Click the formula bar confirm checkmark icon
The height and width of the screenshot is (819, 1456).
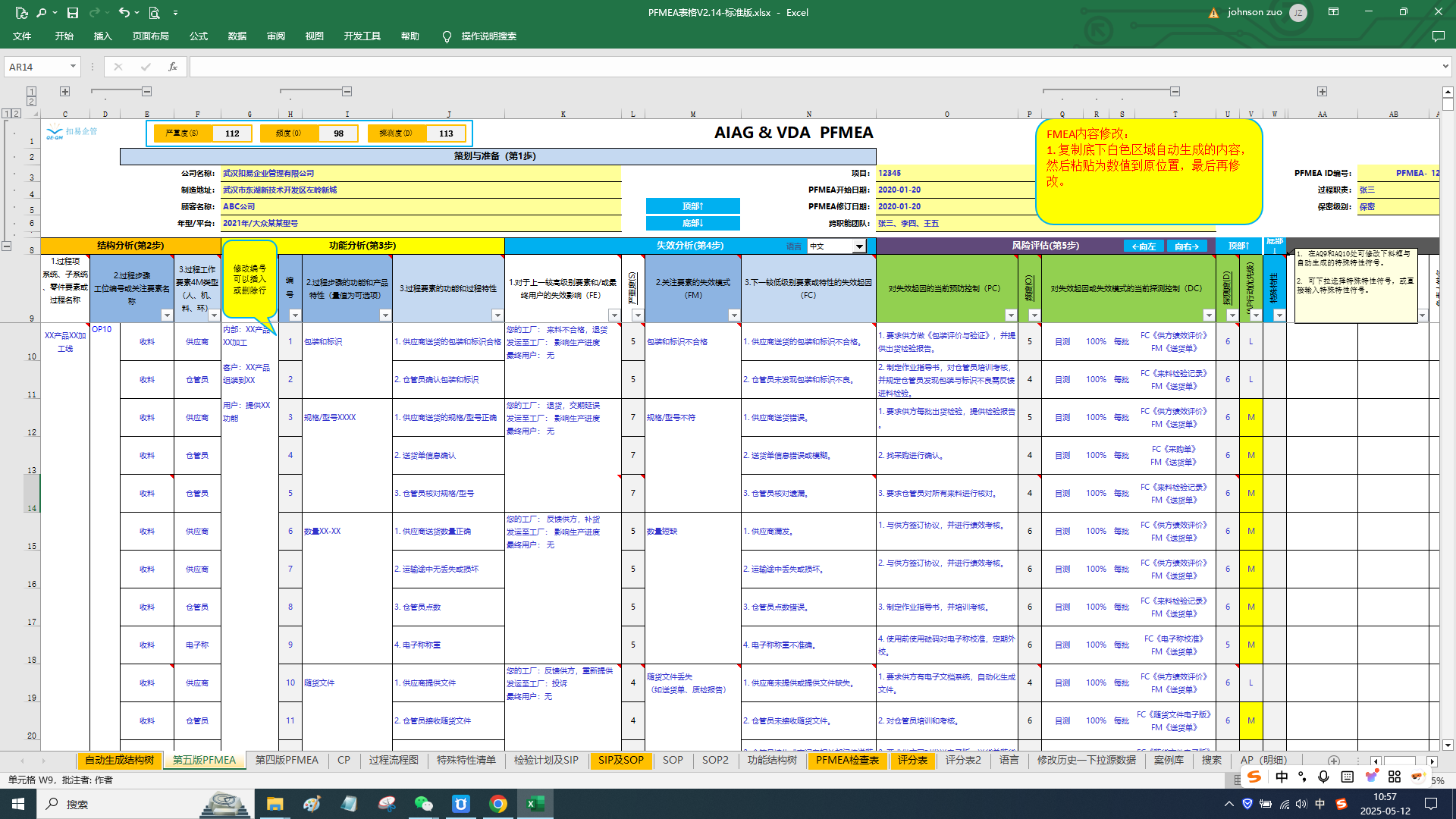146,67
